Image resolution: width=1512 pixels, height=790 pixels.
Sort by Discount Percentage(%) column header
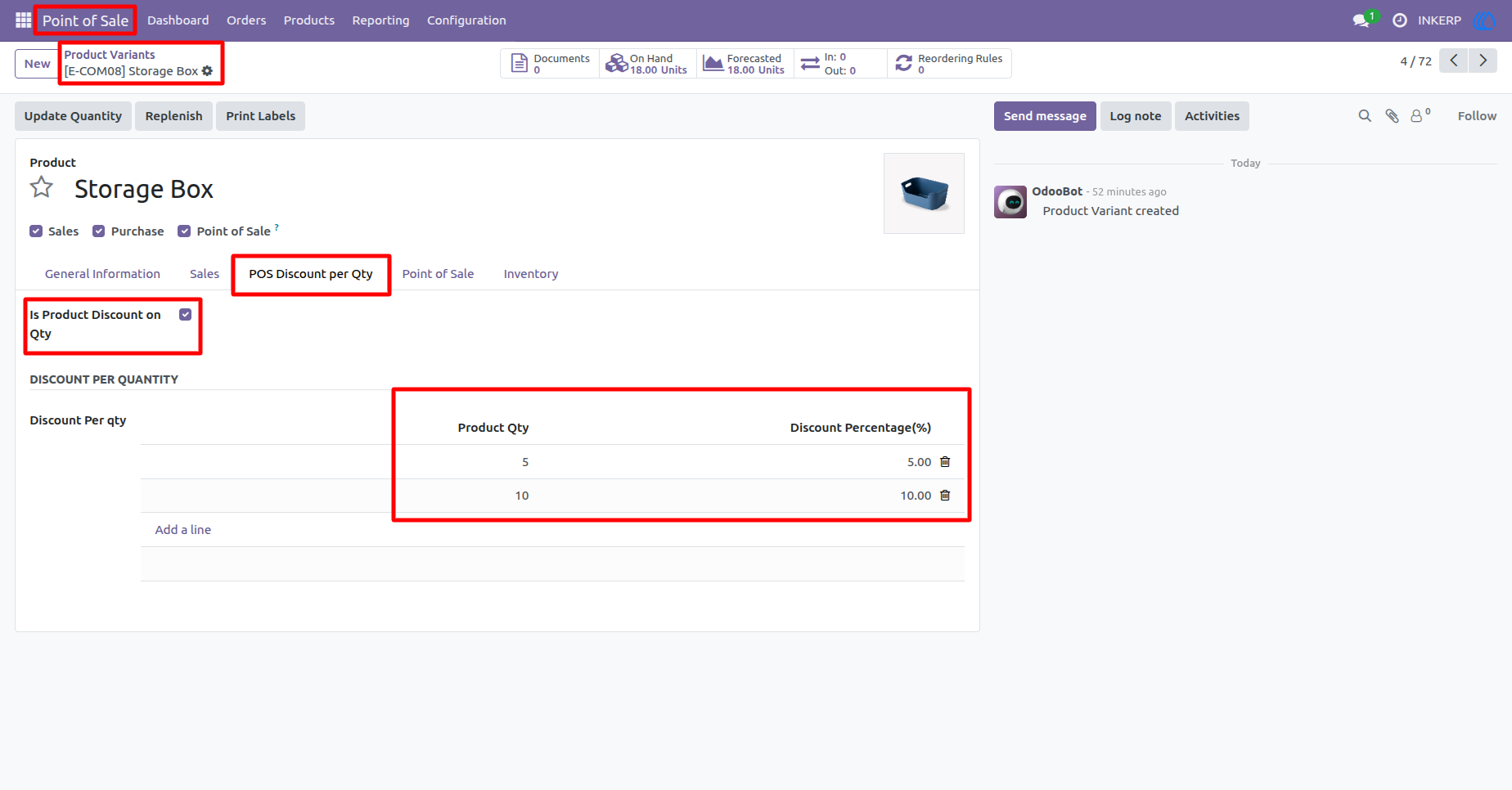(861, 428)
